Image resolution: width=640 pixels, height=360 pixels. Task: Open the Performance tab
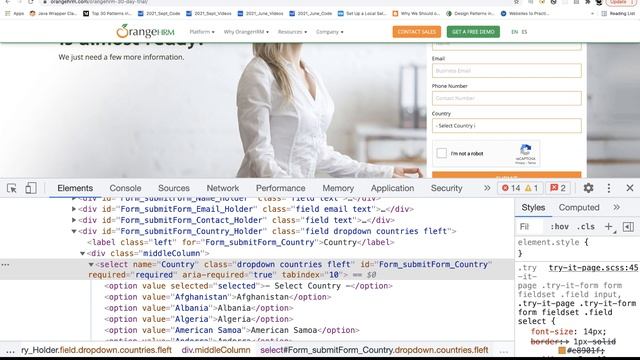[280, 188]
